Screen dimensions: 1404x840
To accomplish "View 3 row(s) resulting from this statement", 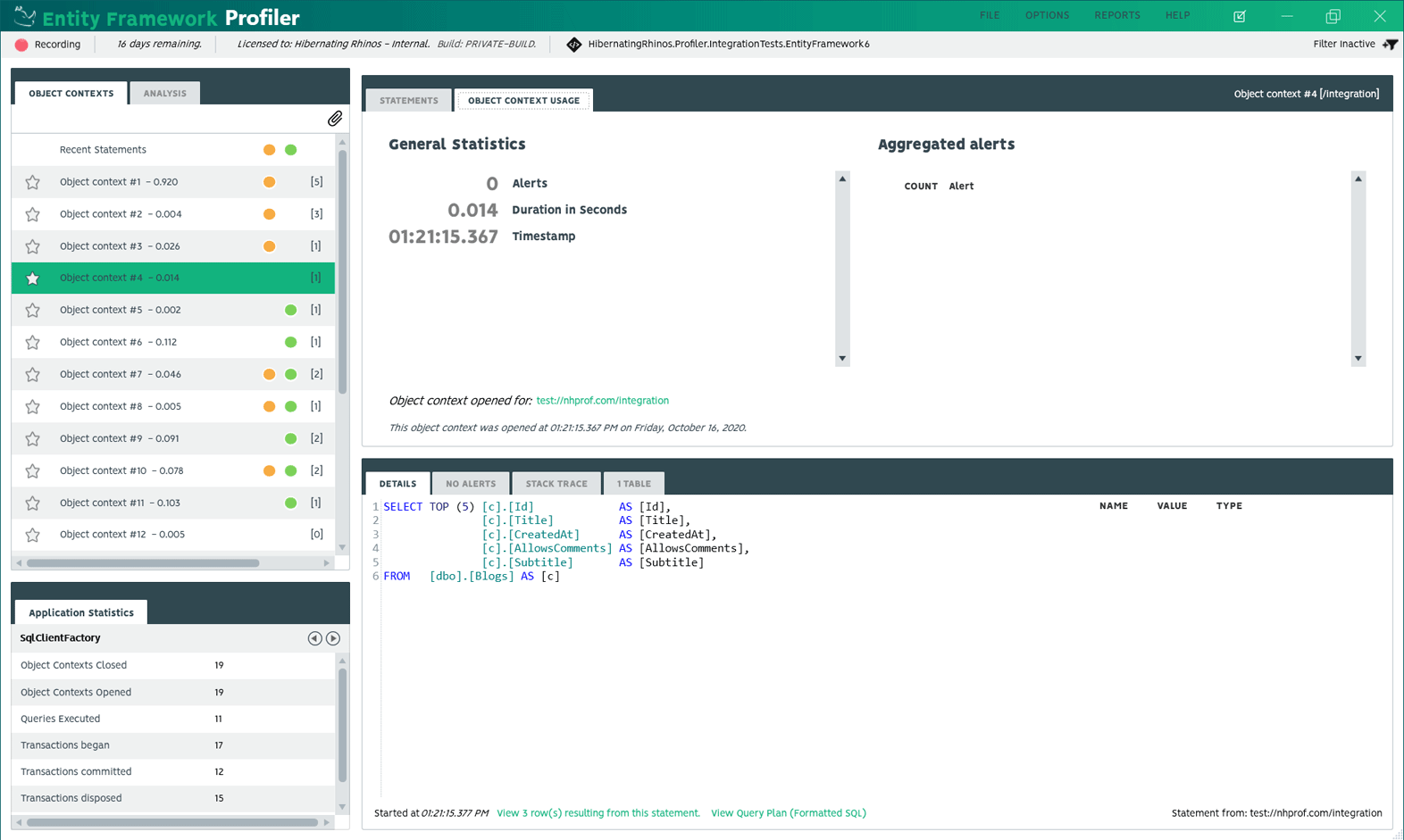I will (x=598, y=813).
